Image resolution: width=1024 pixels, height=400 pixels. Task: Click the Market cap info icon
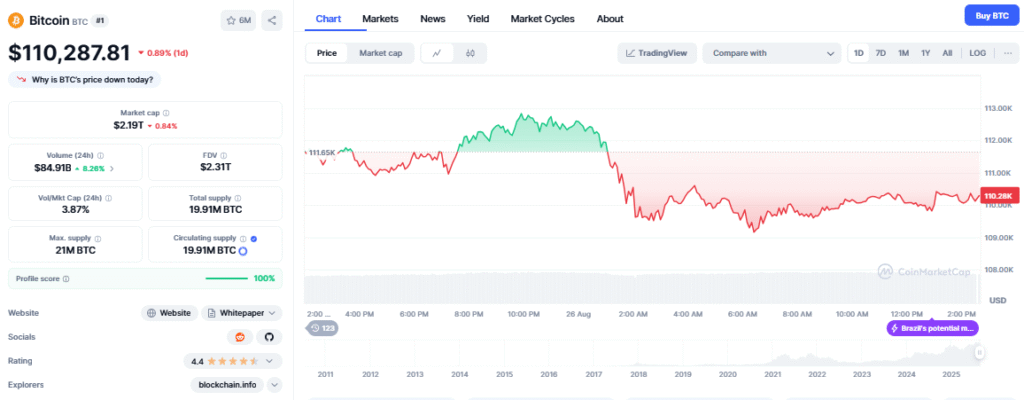[x=166, y=113]
